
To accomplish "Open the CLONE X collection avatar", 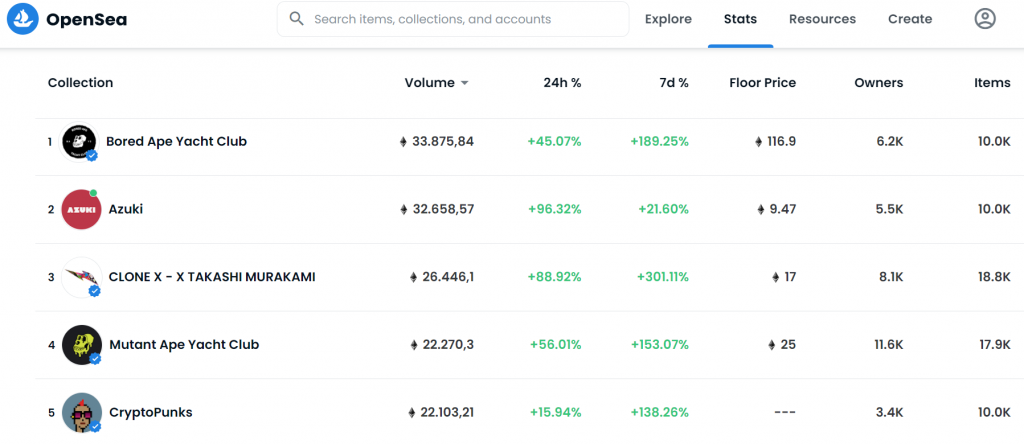I will pyautogui.click(x=82, y=278).
